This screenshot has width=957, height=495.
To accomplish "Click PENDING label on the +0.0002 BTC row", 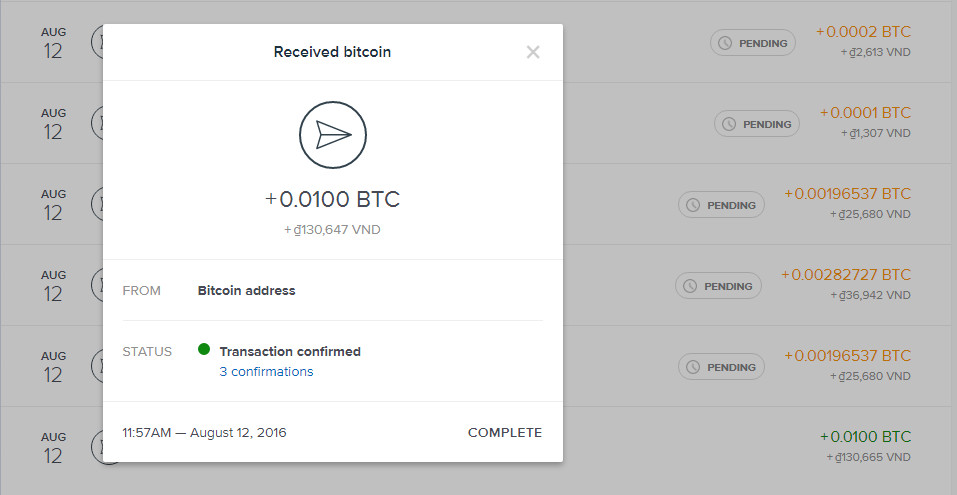I will click(x=763, y=43).
